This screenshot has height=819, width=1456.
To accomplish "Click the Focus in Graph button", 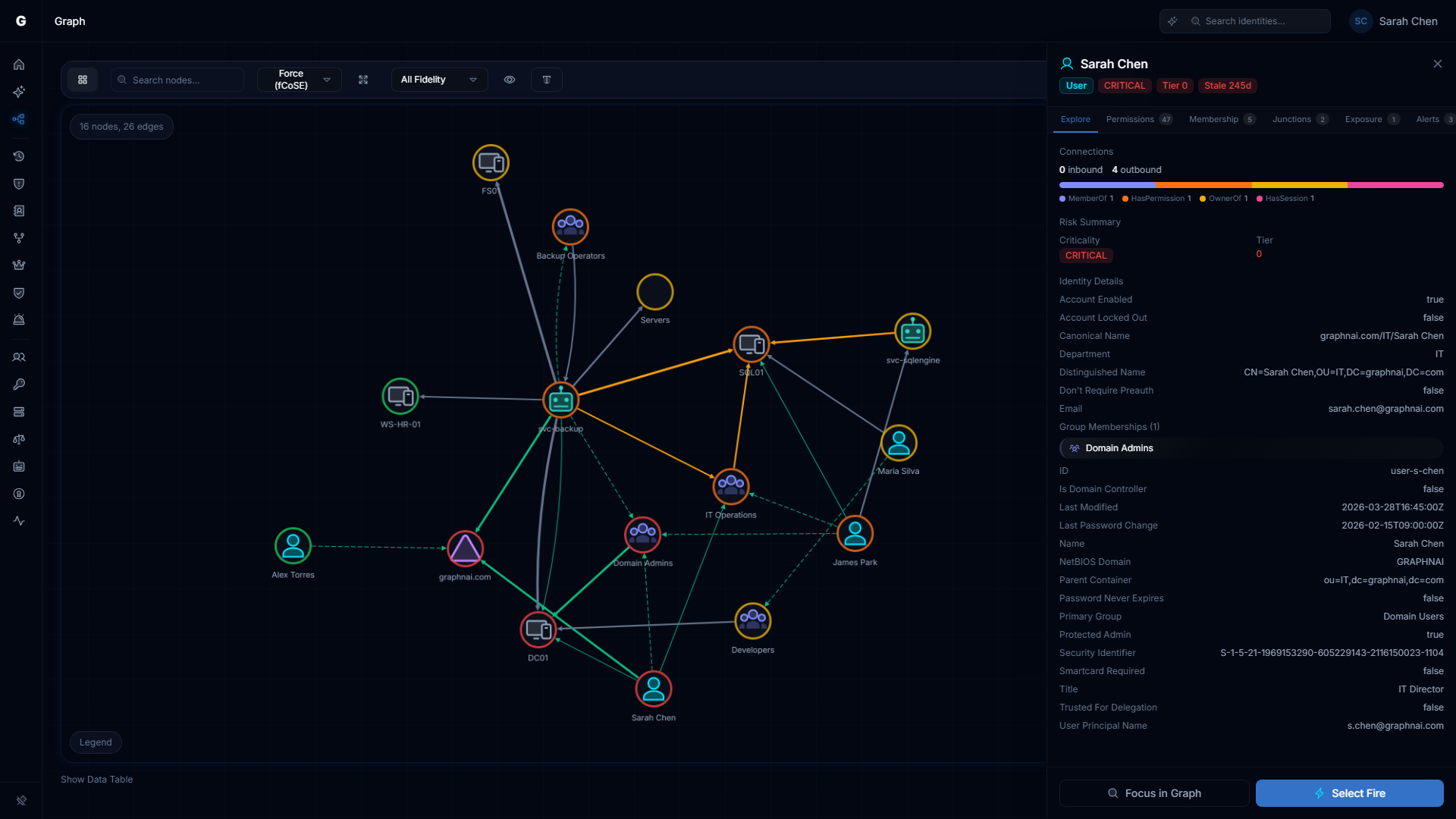I will click(1153, 793).
